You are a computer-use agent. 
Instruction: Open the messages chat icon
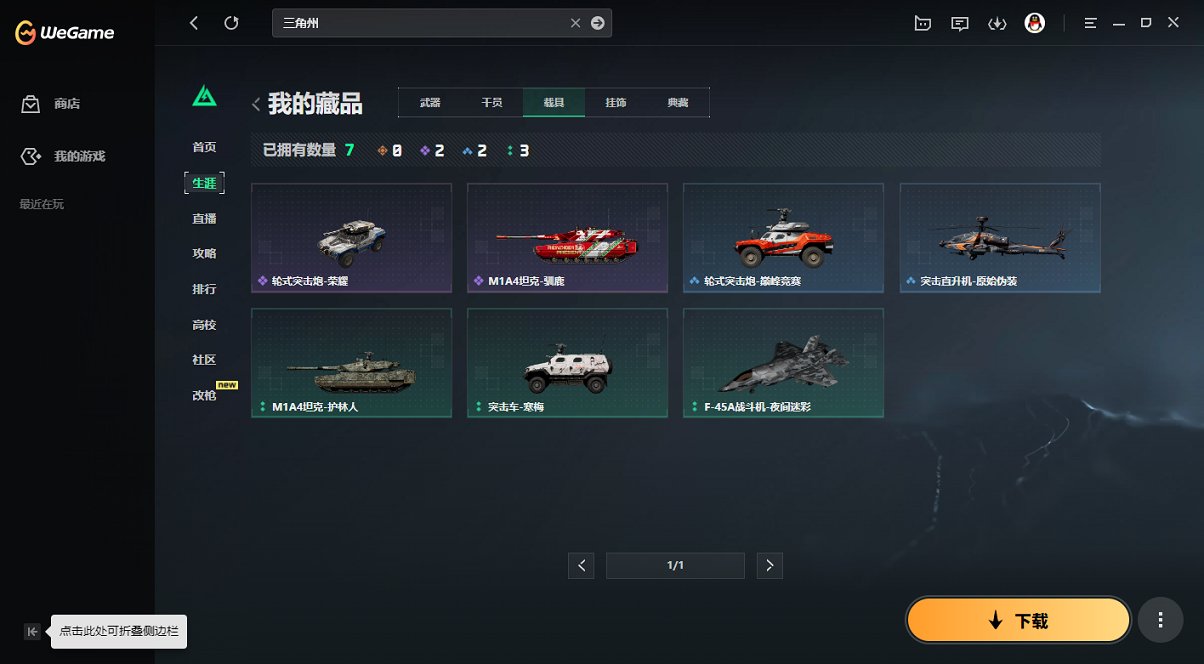960,23
